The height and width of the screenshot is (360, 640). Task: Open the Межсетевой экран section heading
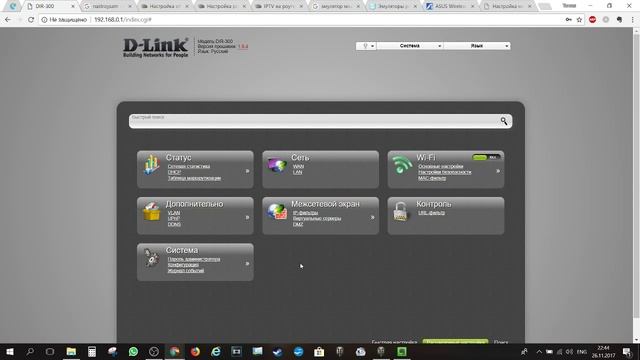pyautogui.click(x=325, y=204)
